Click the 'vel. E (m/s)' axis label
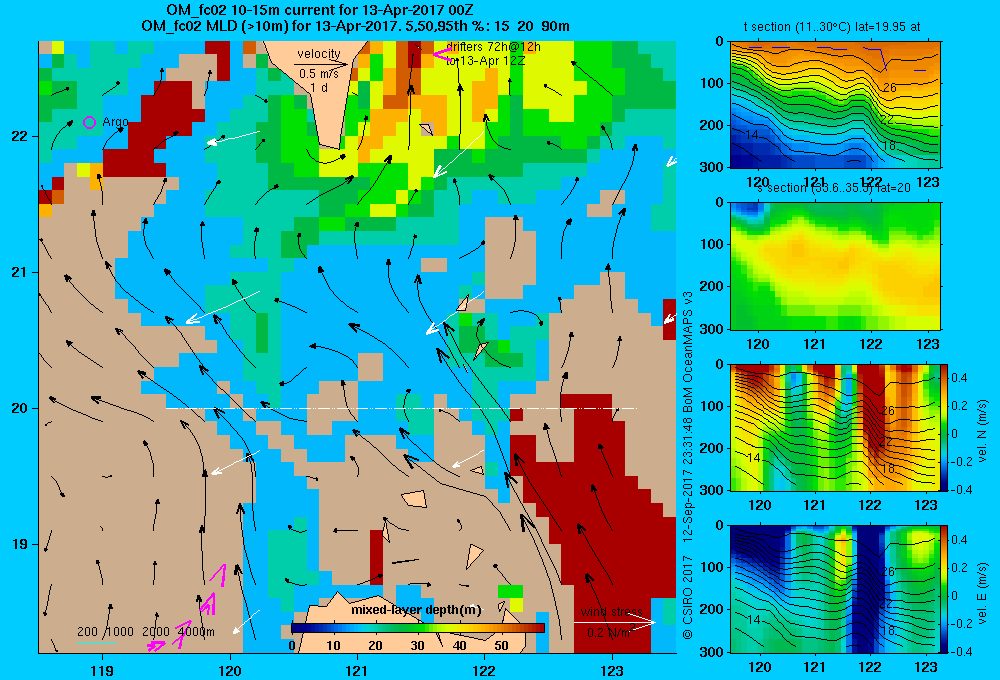The height and width of the screenshot is (680, 1000). pyautogui.click(x=982, y=593)
